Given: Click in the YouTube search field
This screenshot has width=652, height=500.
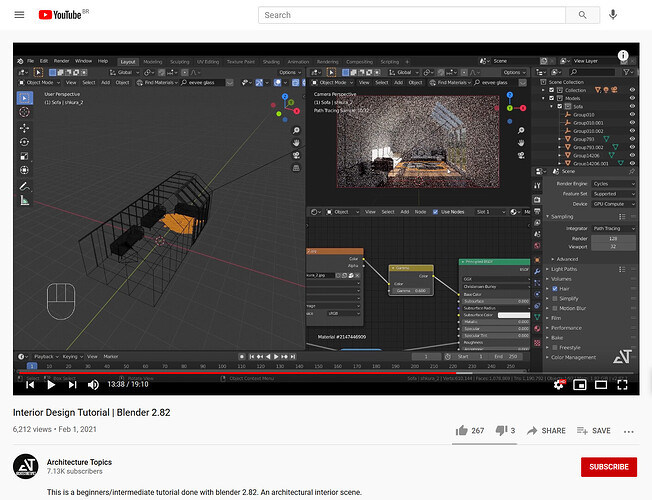Looking at the screenshot, I should pyautogui.click(x=412, y=15).
